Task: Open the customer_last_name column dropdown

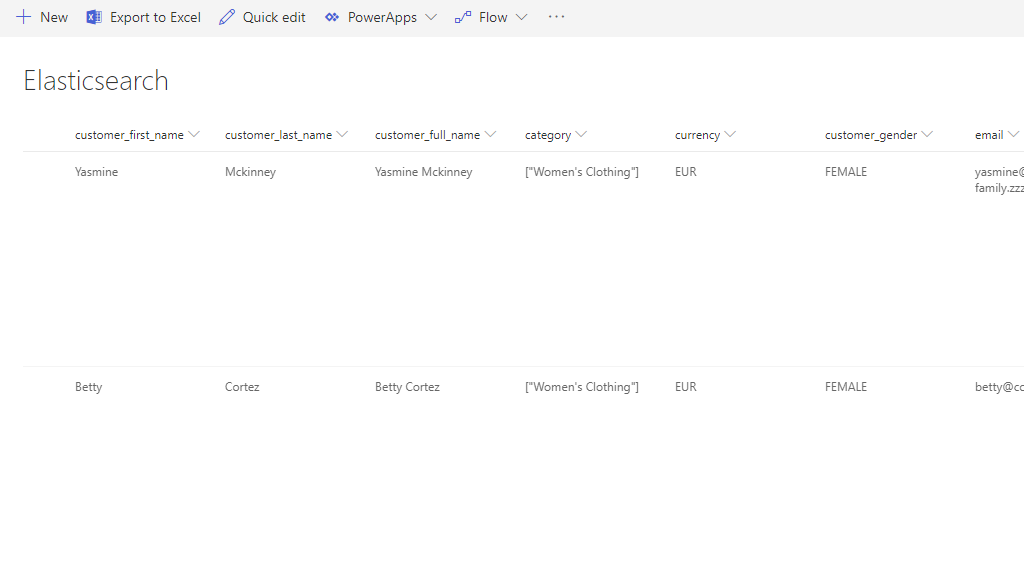Action: pos(342,134)
